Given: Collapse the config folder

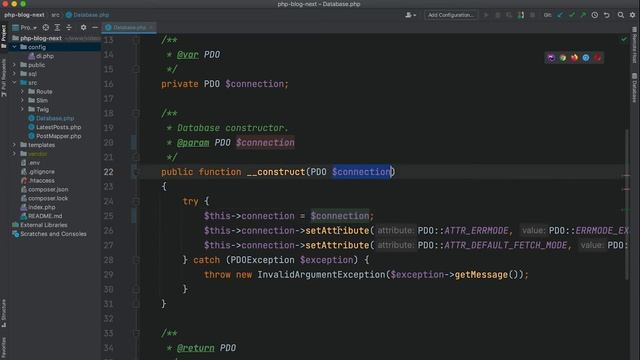Looking at the screenshot, I should [x=14, y=47].
